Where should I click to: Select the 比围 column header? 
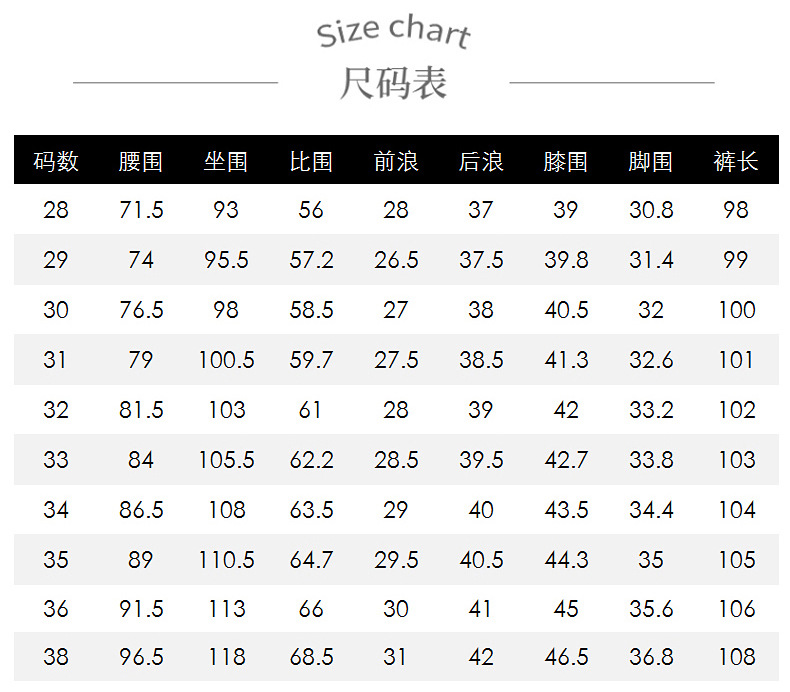click(311, 161)
